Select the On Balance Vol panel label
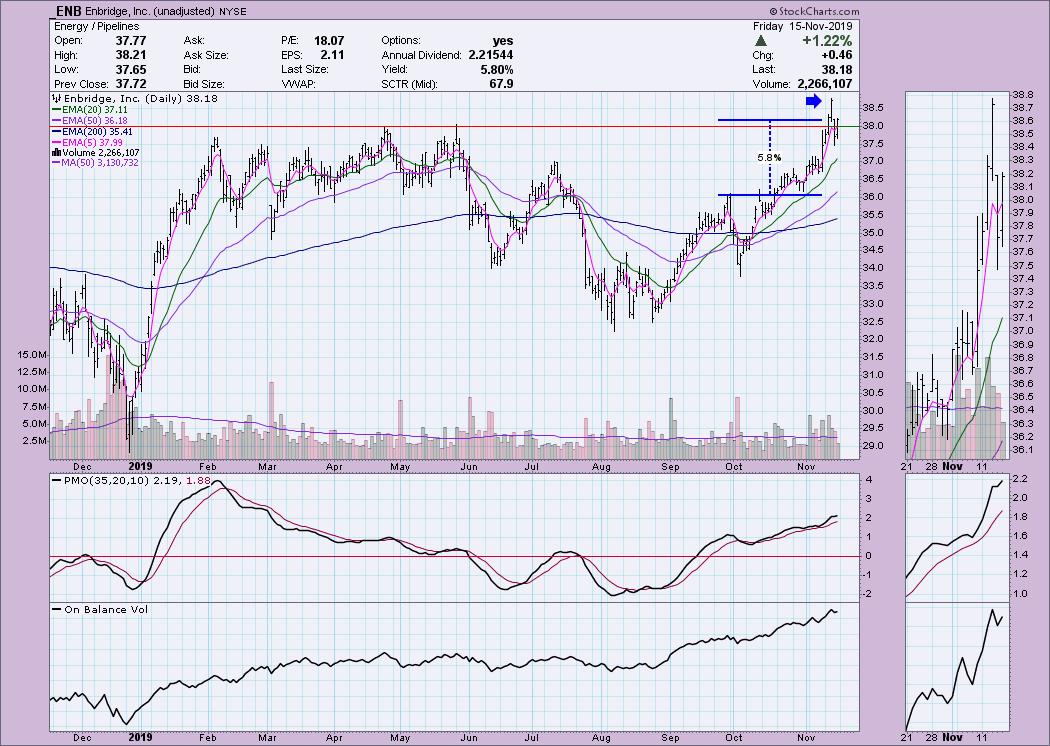This screenshot has width=1050, height=746. tap(102, 609)
